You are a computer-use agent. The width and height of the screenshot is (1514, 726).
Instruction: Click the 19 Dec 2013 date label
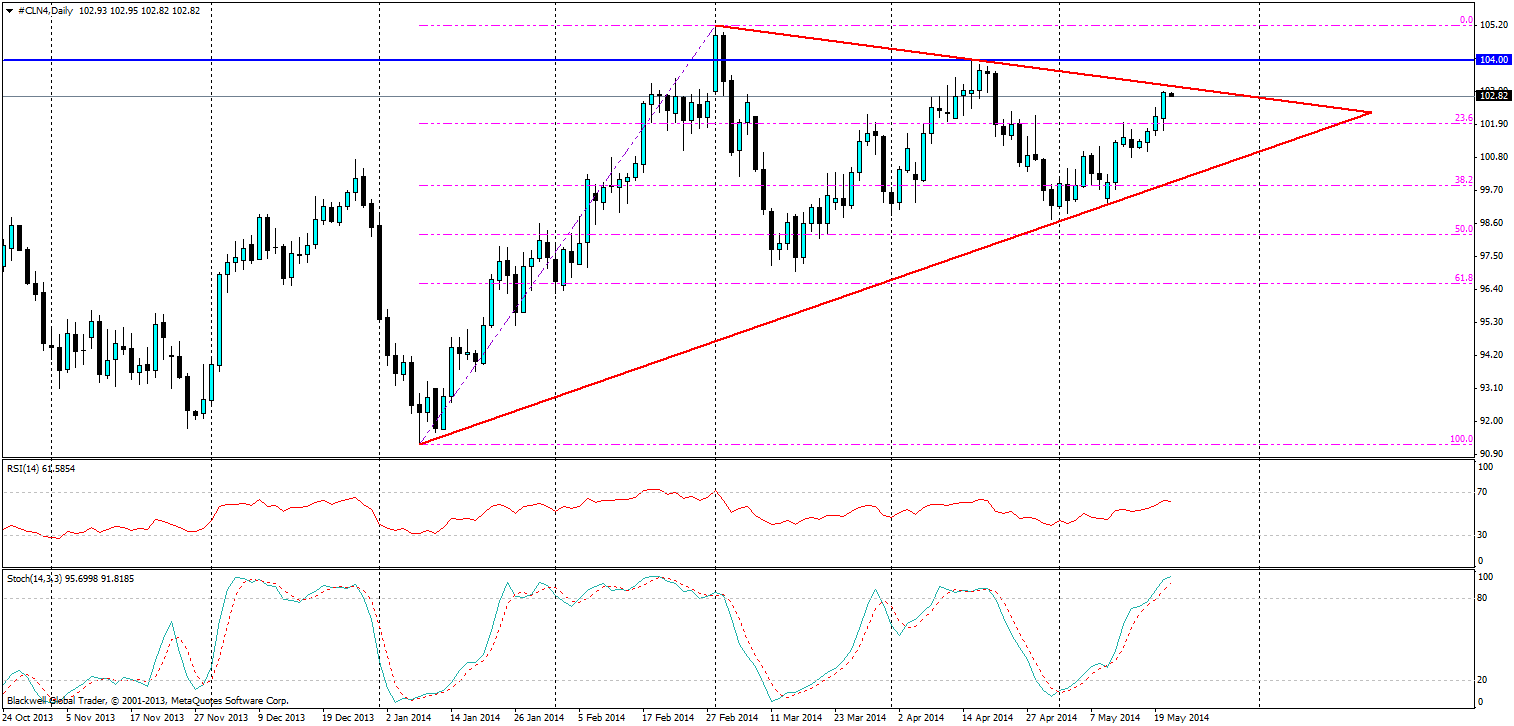pos(347,718)
